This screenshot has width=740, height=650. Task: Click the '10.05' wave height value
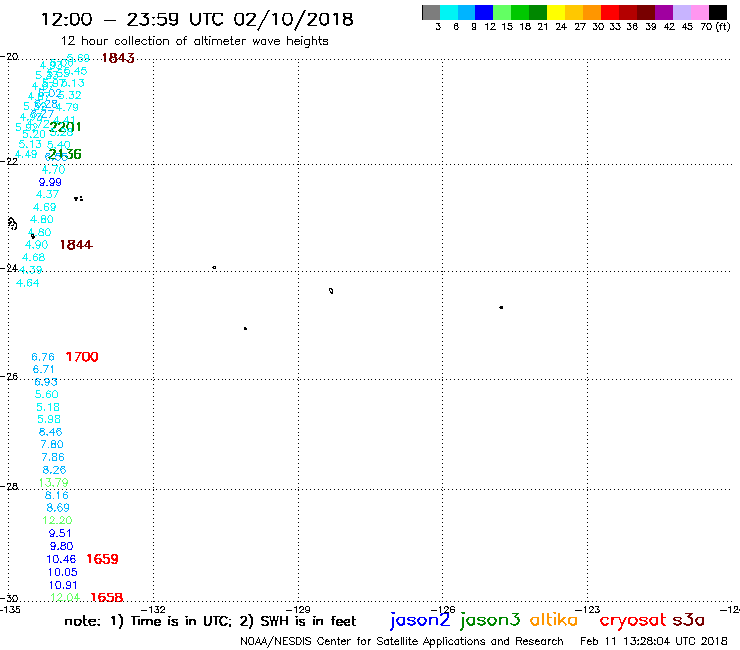point(62,572)
